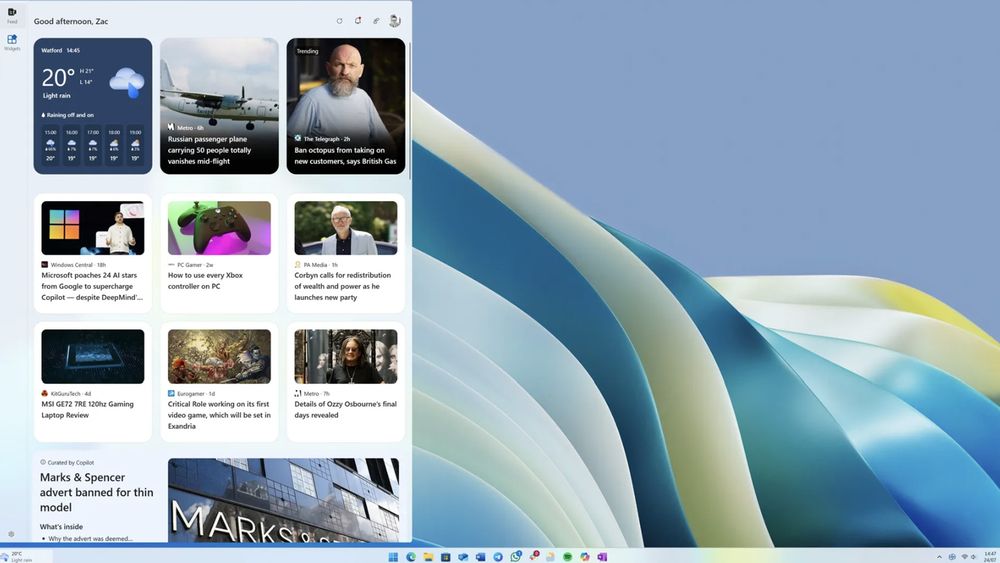Open WhatsApp from the taskbar
The width and height of the screenshot is (1000, 563).
tap(515, 557)
